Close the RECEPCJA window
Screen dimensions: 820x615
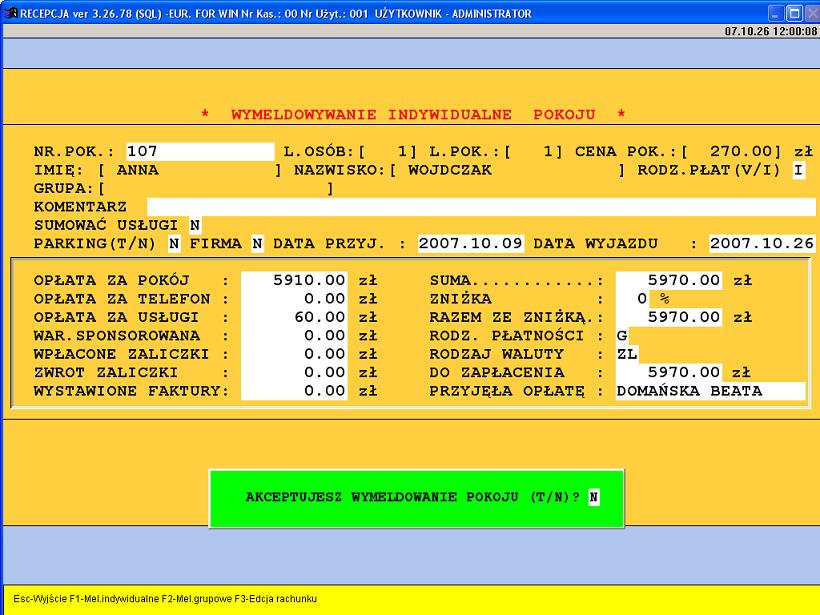809,13
